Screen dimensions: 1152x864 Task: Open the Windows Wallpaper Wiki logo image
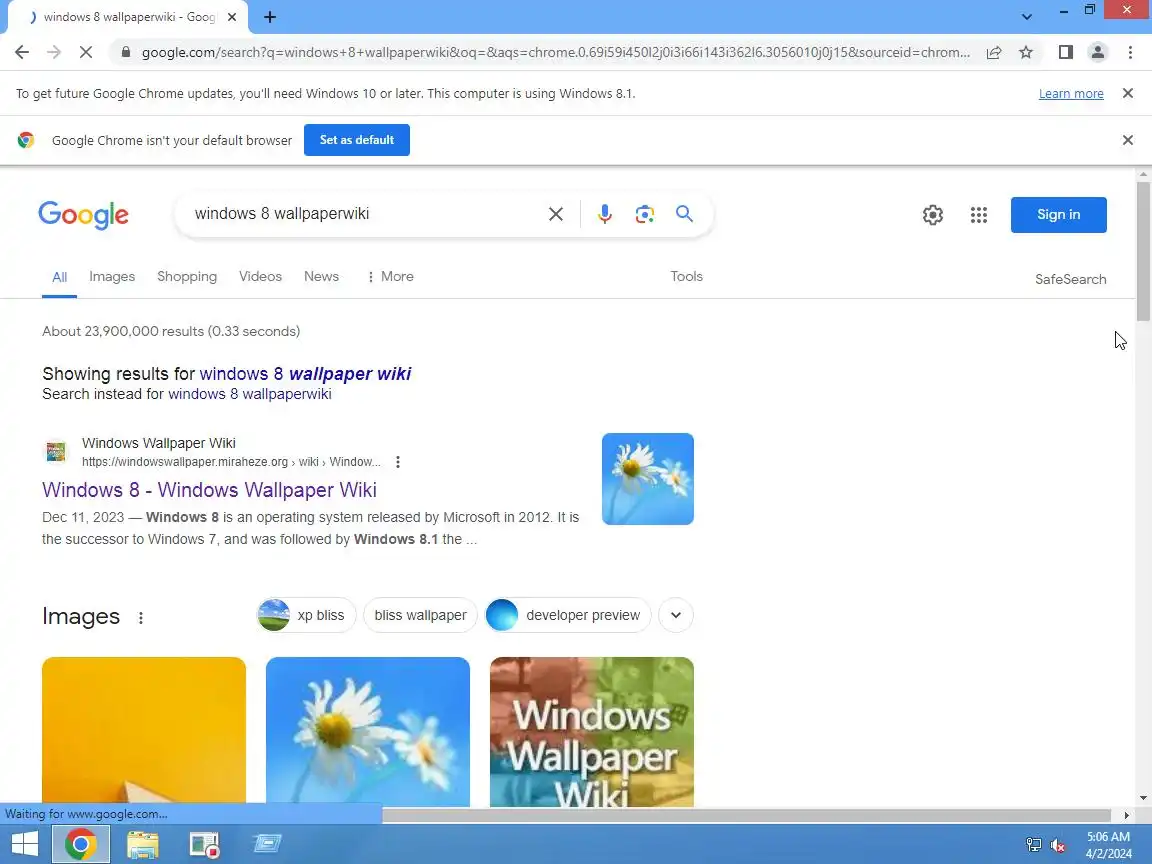click(x=591, y=731)
